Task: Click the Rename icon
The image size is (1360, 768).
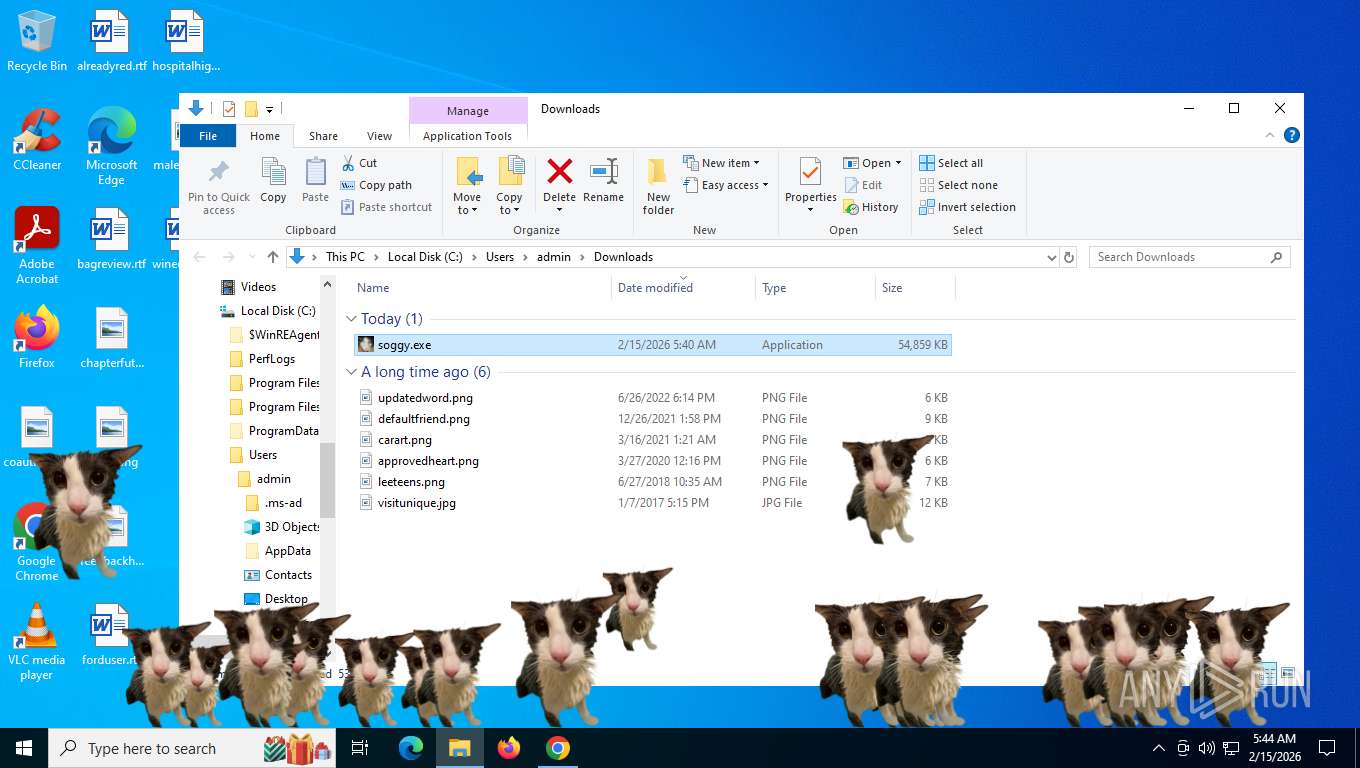Action: tap(603, 171)
